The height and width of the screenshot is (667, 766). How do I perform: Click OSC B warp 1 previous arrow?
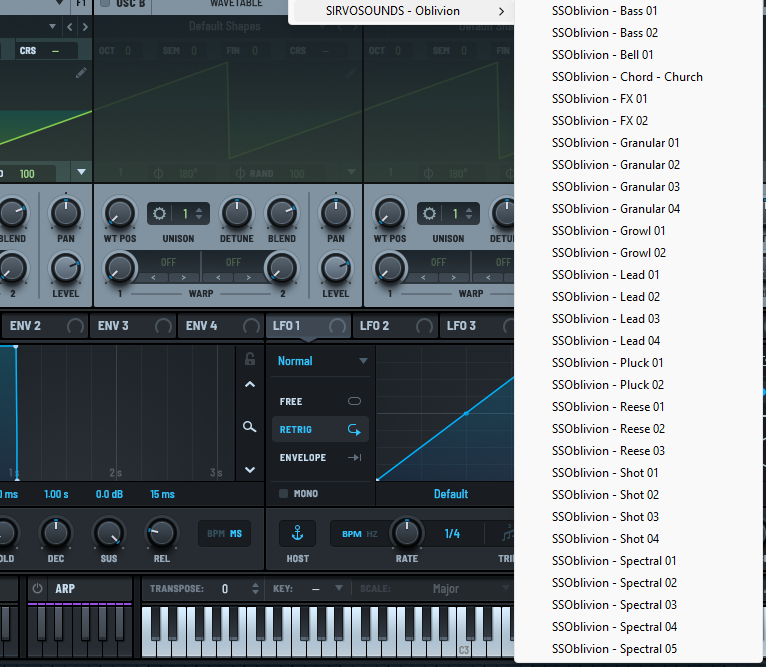click(153, 278)
